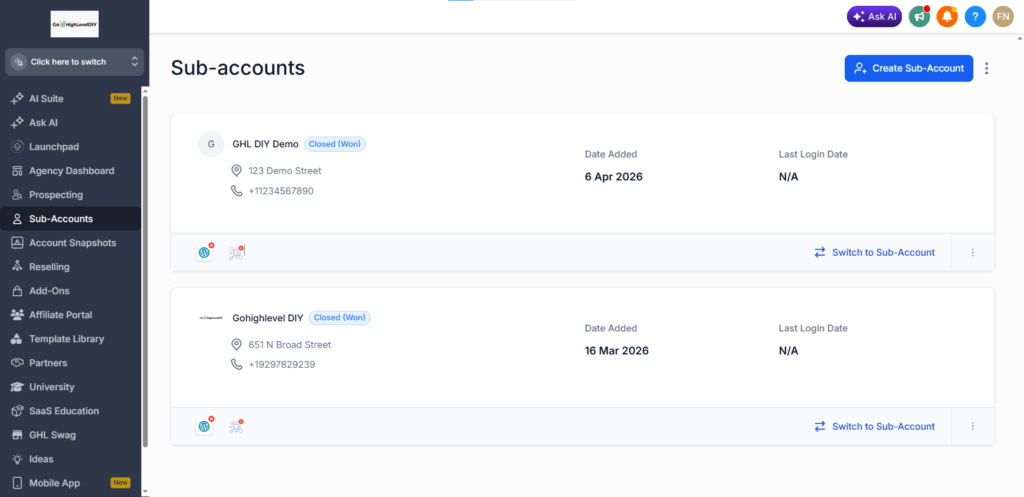Click the 123 Demo Street address
The width and height of the screenshot is (1024, 497).
point(285,170)
